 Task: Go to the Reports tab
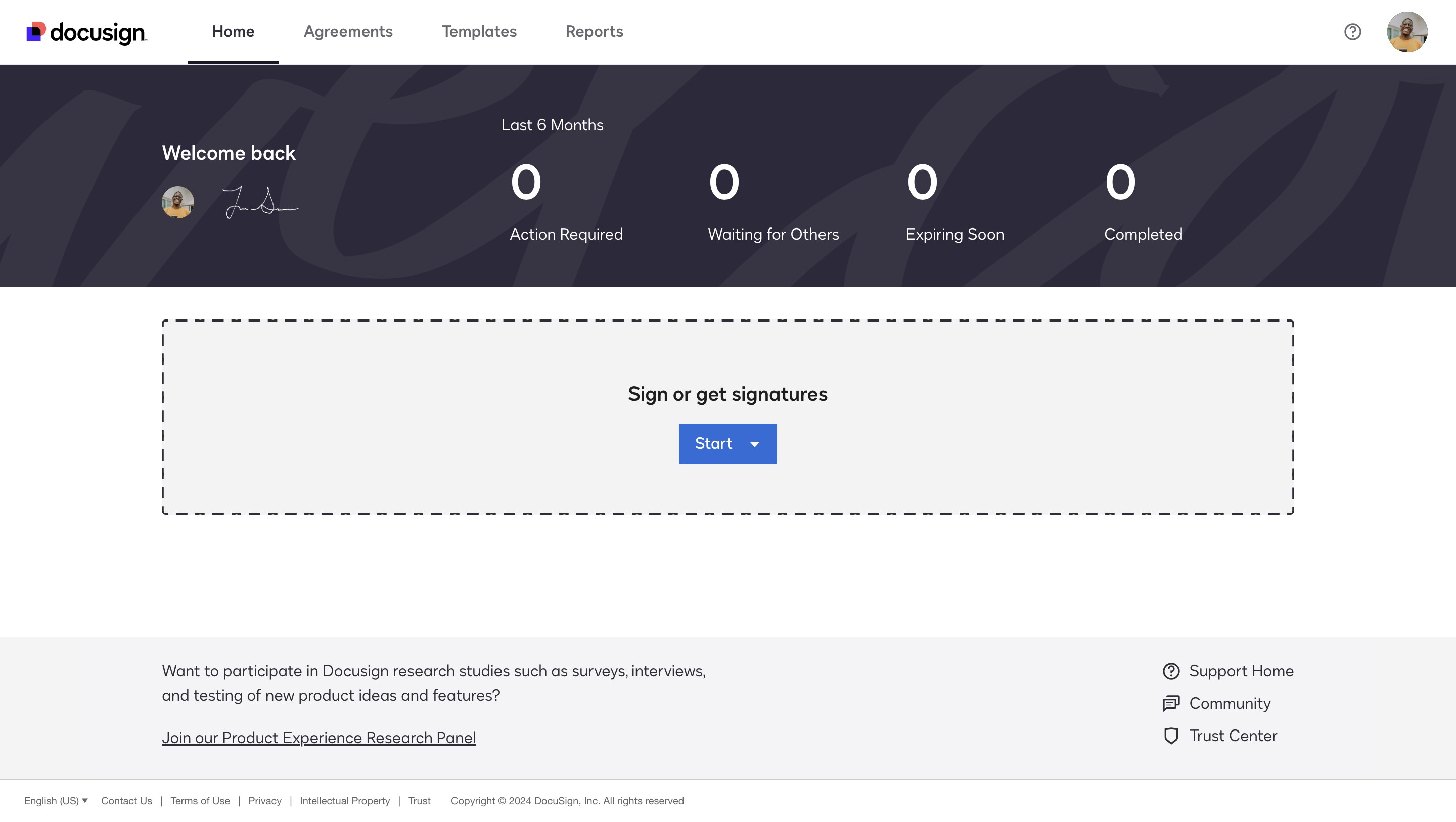594,32
